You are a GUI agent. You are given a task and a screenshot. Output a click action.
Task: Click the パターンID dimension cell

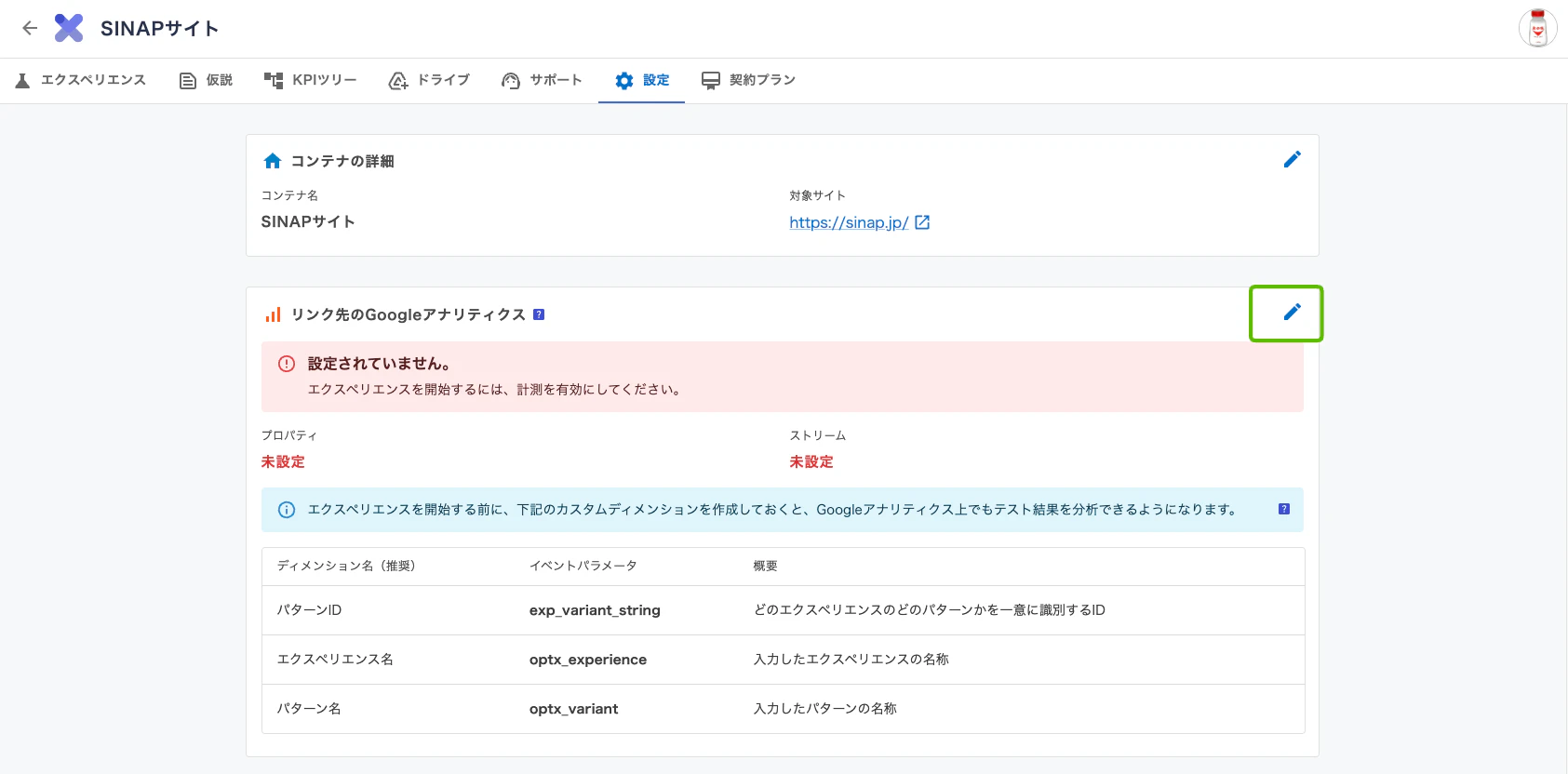coord(310,610)
